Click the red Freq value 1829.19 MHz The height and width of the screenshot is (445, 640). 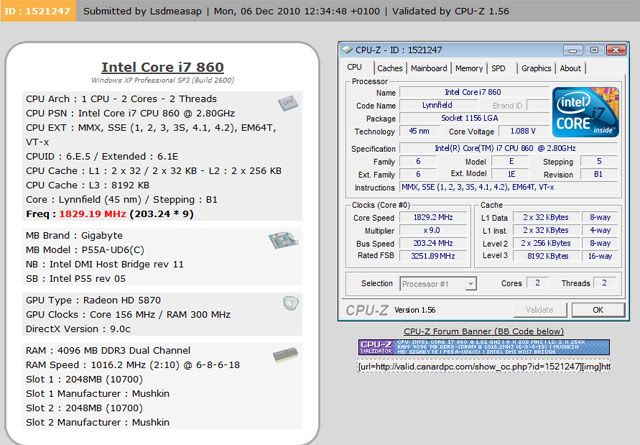coord(92,214)
